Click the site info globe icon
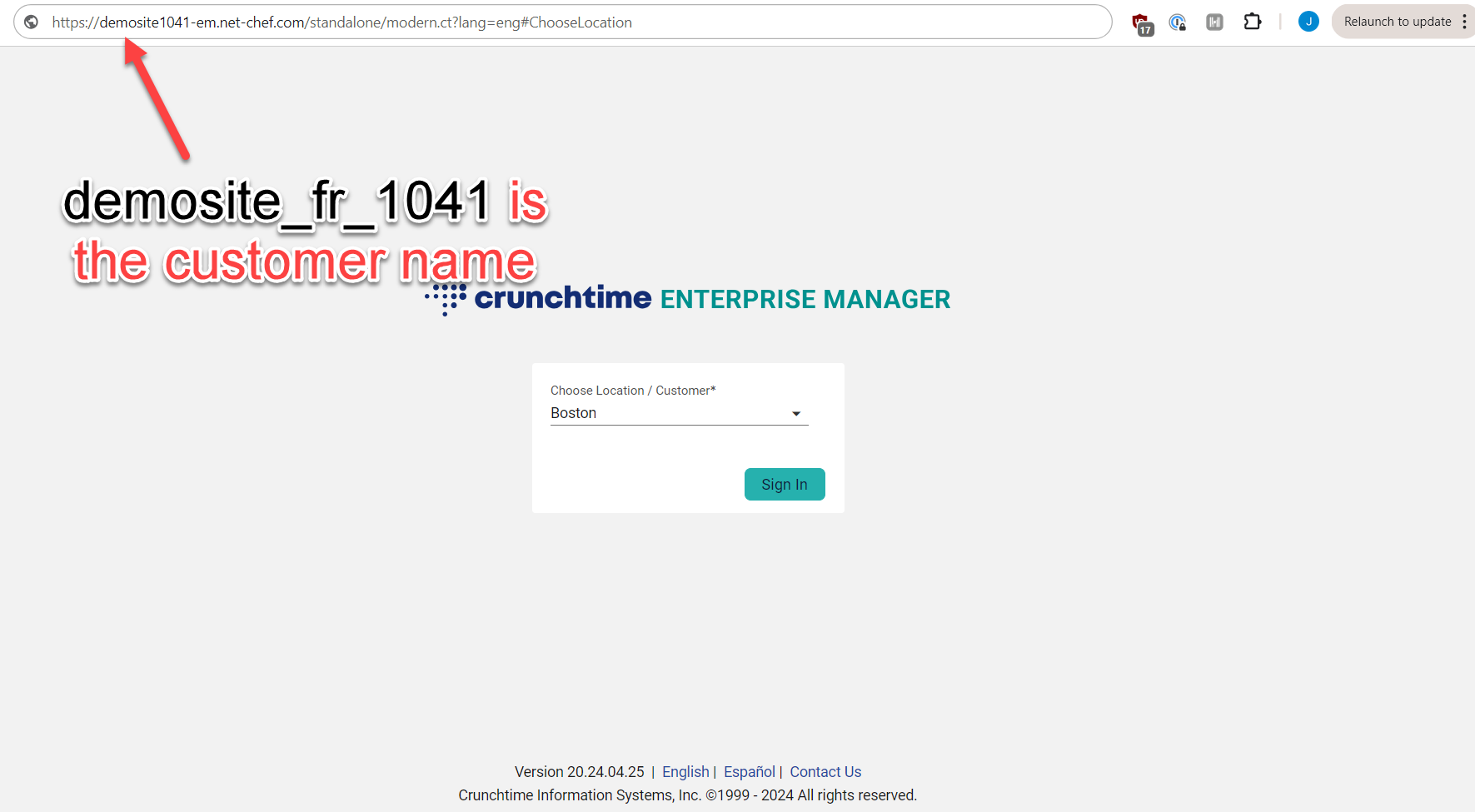Viewport: 1475px width, 812px height. tap(31, 22)
